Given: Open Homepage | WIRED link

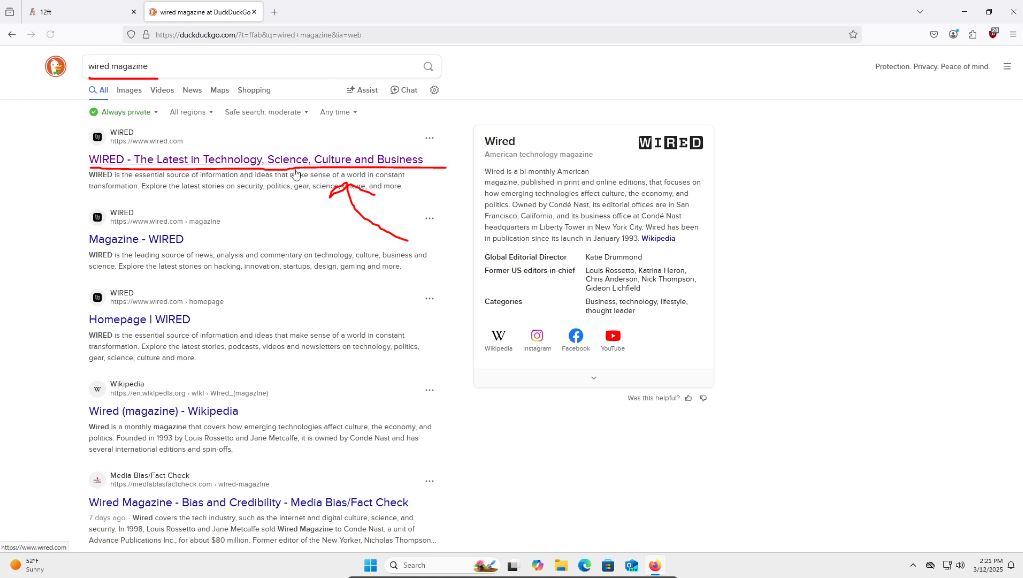Looking at the screenshot, I should click(x=140, y=320).
